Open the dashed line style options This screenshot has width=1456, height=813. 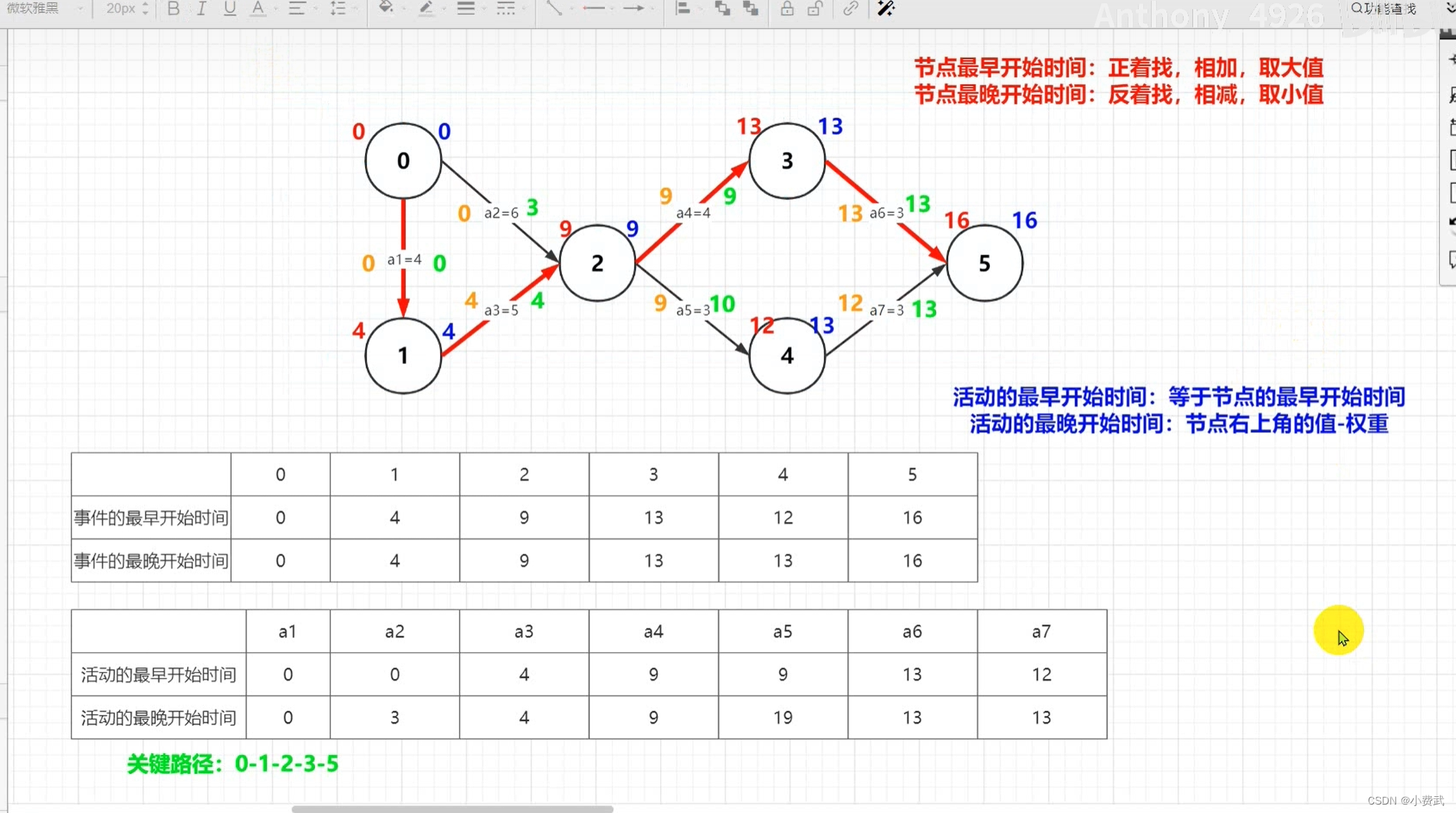click(x=505, y=8)
